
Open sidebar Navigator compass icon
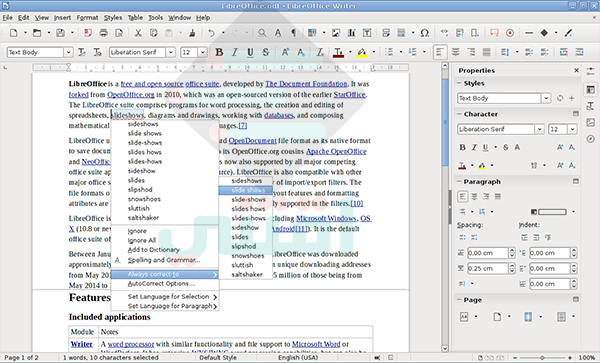pos(590,139)
